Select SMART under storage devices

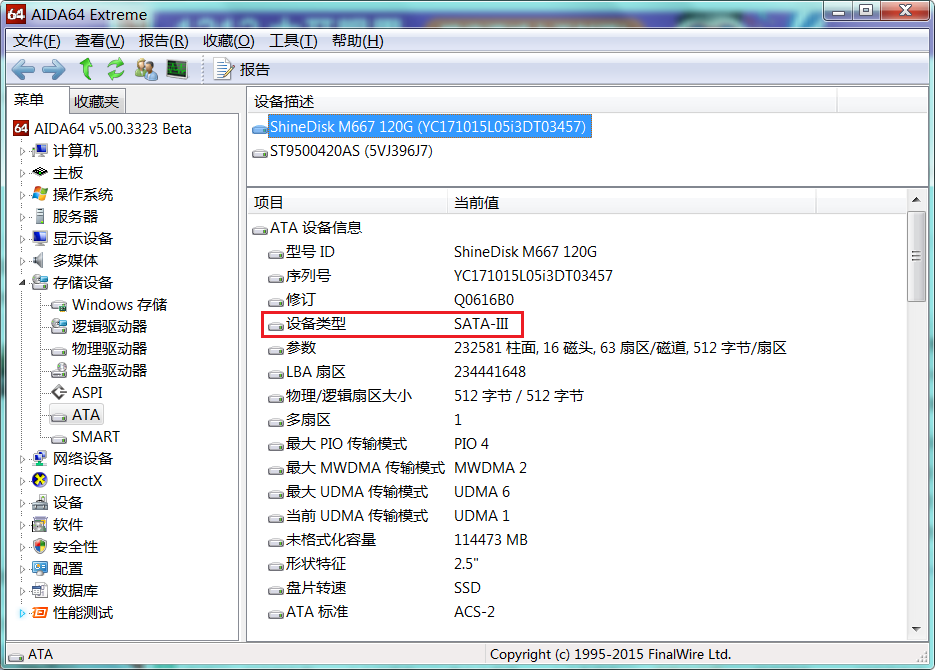click(x=95, y=437)
